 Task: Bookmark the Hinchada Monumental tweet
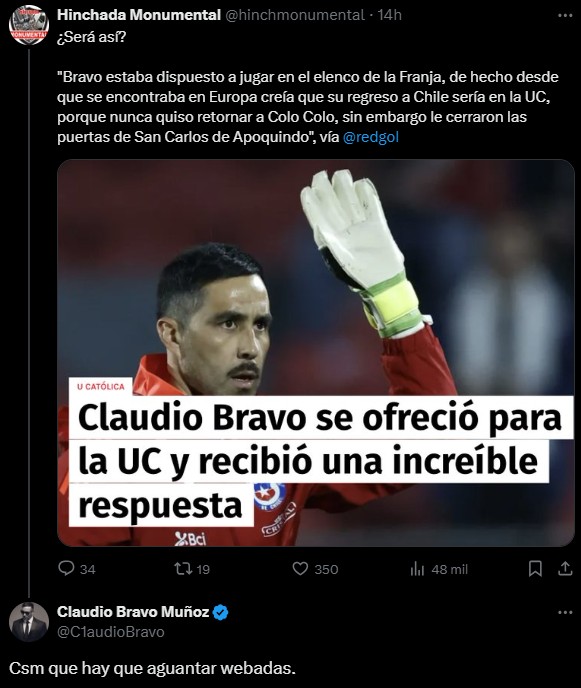coord(535,569)
